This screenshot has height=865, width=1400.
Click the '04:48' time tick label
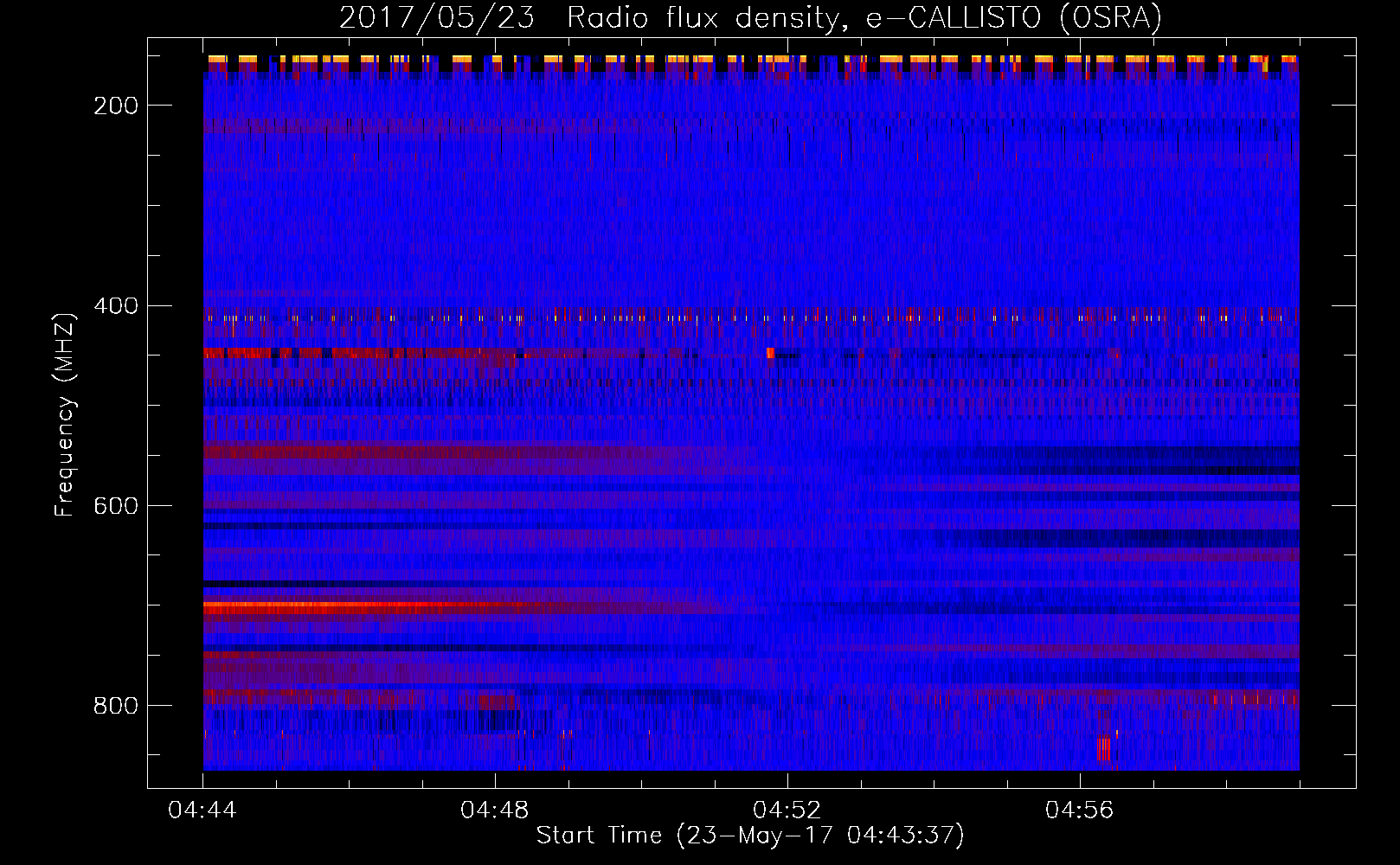pyautogui.click(x=495, y=811)
